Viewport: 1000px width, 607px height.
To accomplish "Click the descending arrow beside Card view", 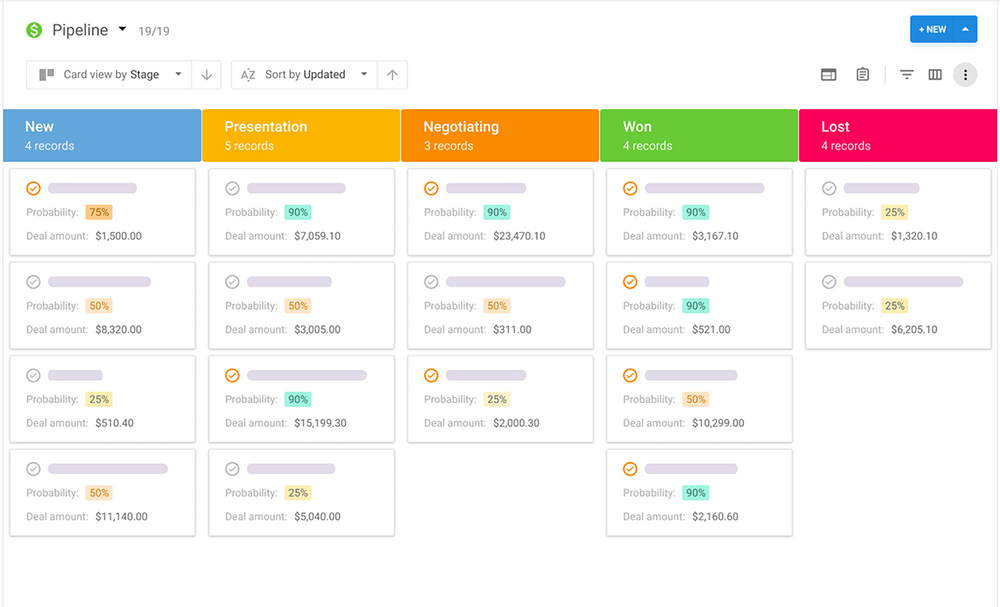I will (207, 74).
